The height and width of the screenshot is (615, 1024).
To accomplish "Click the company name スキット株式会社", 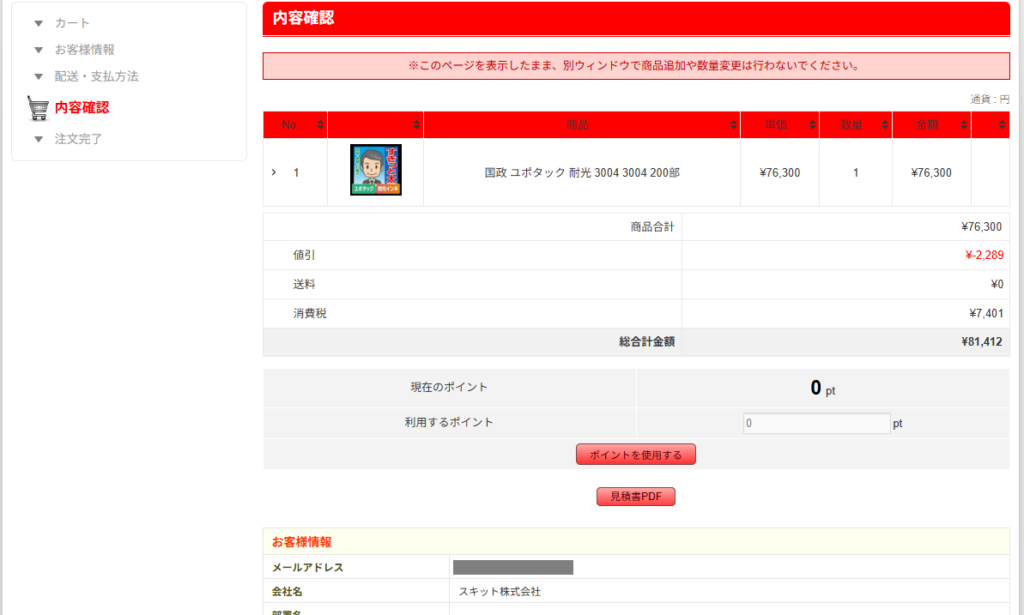I will point(500,591).
